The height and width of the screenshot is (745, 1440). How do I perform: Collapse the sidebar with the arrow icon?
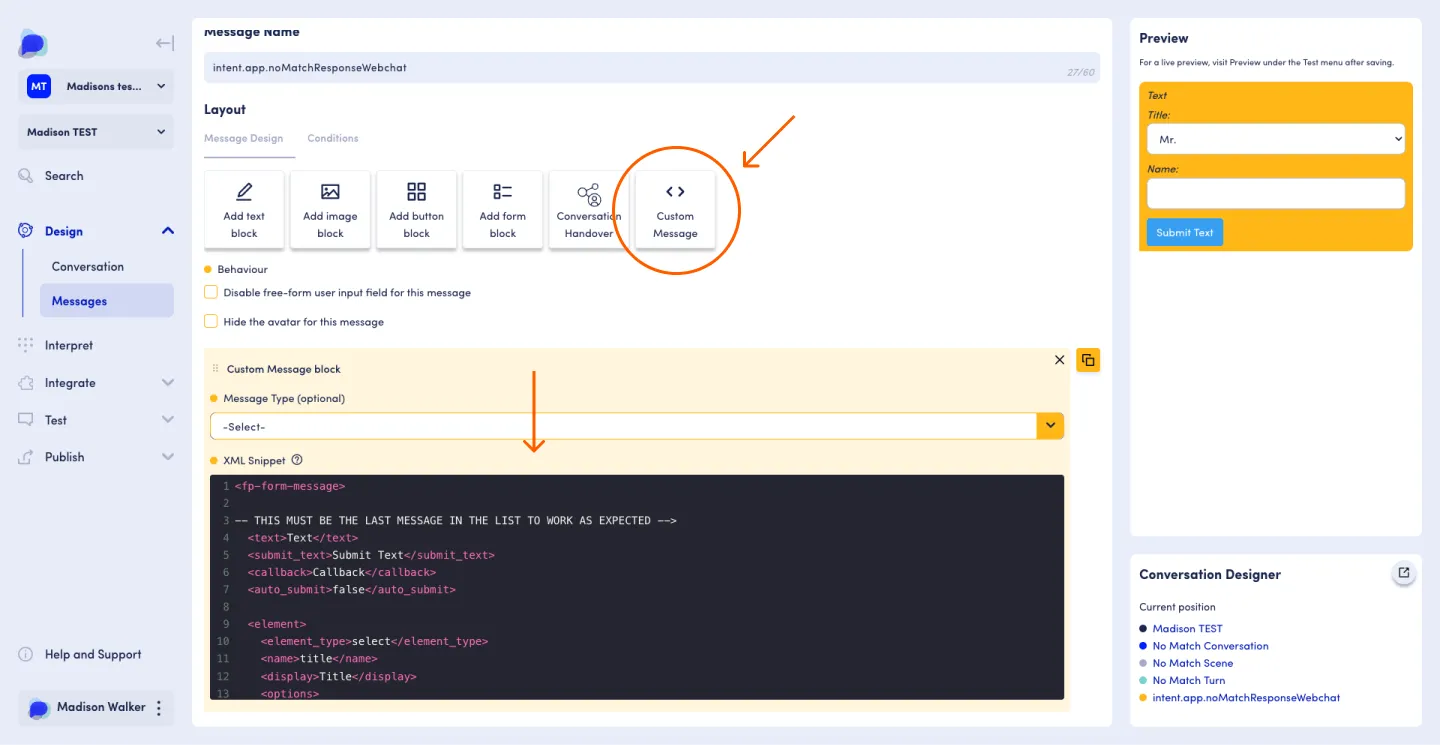click(x=165, y=43)
